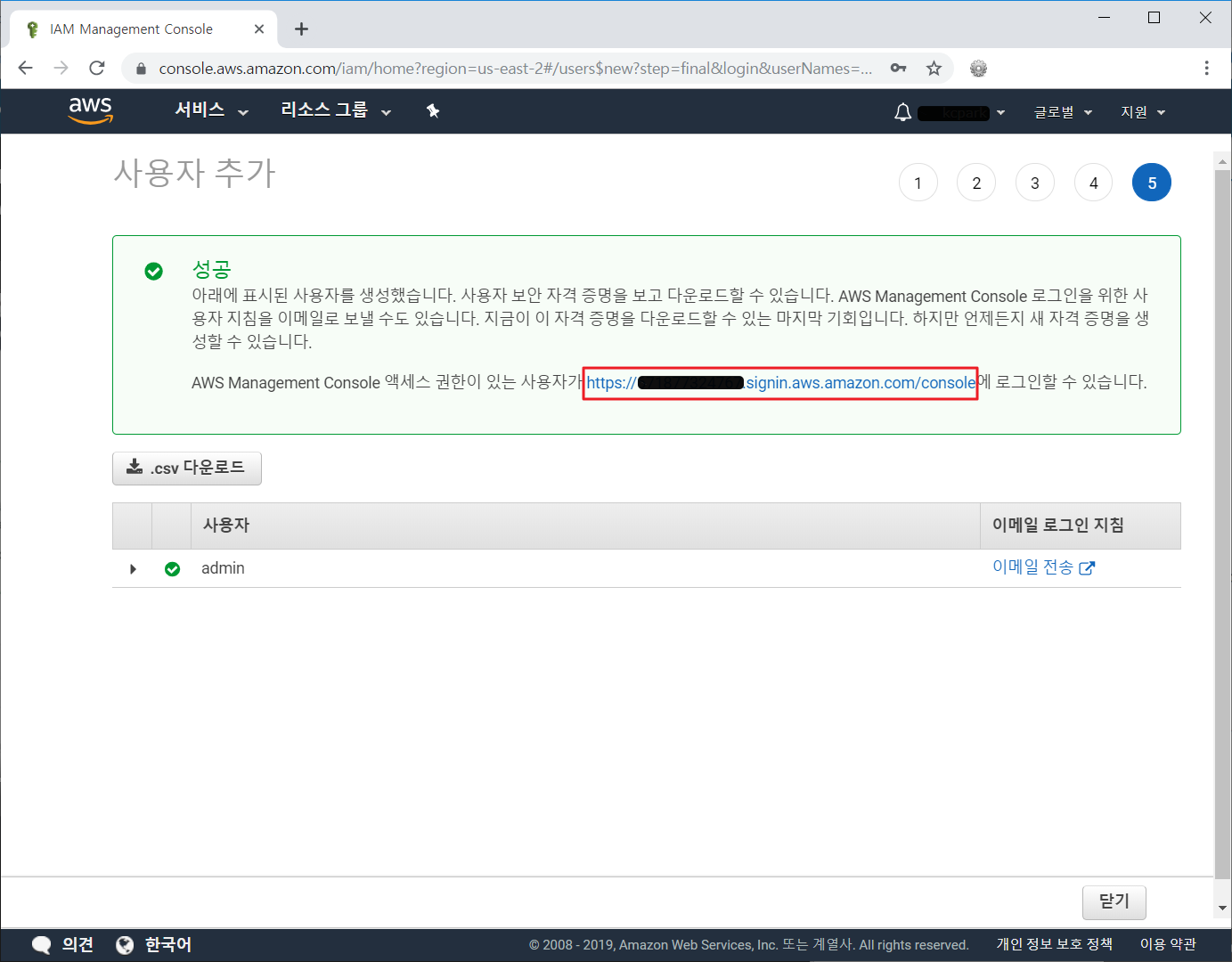Go to step 2 of the wizard
The image size is (1232, 962).
[x=976, y=183]
